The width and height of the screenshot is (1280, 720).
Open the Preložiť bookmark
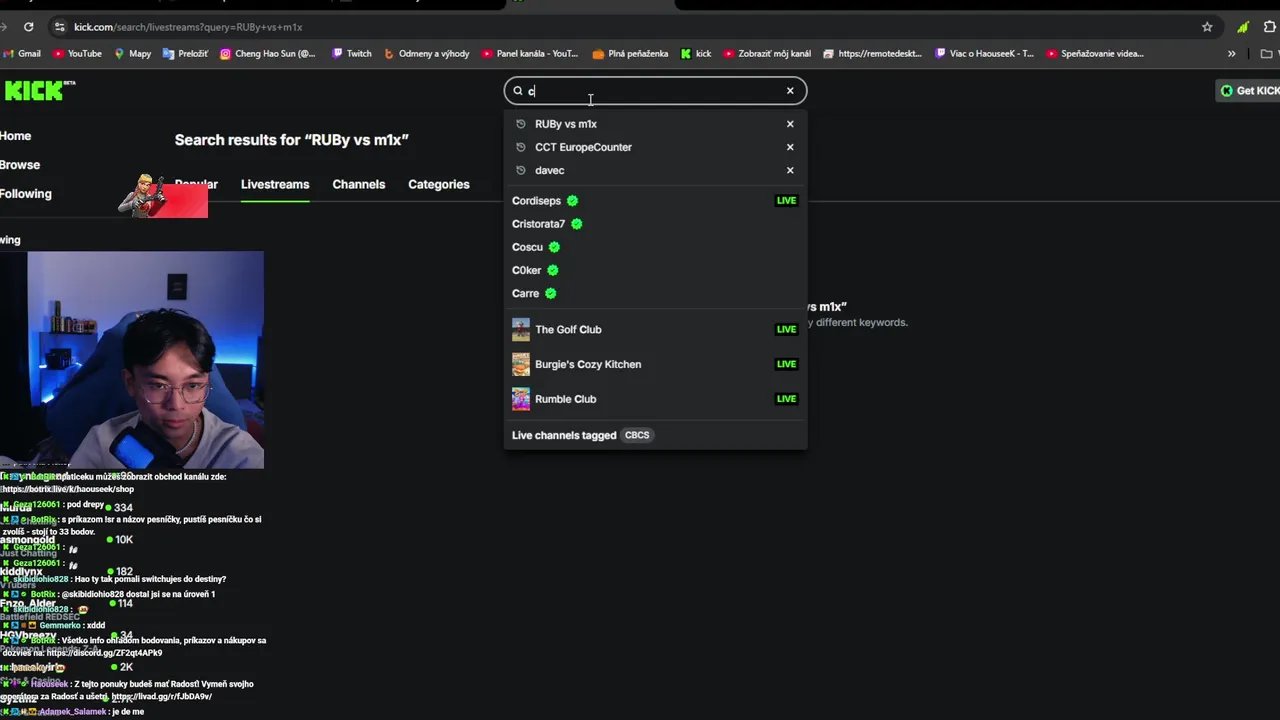[x=186, y=54]
